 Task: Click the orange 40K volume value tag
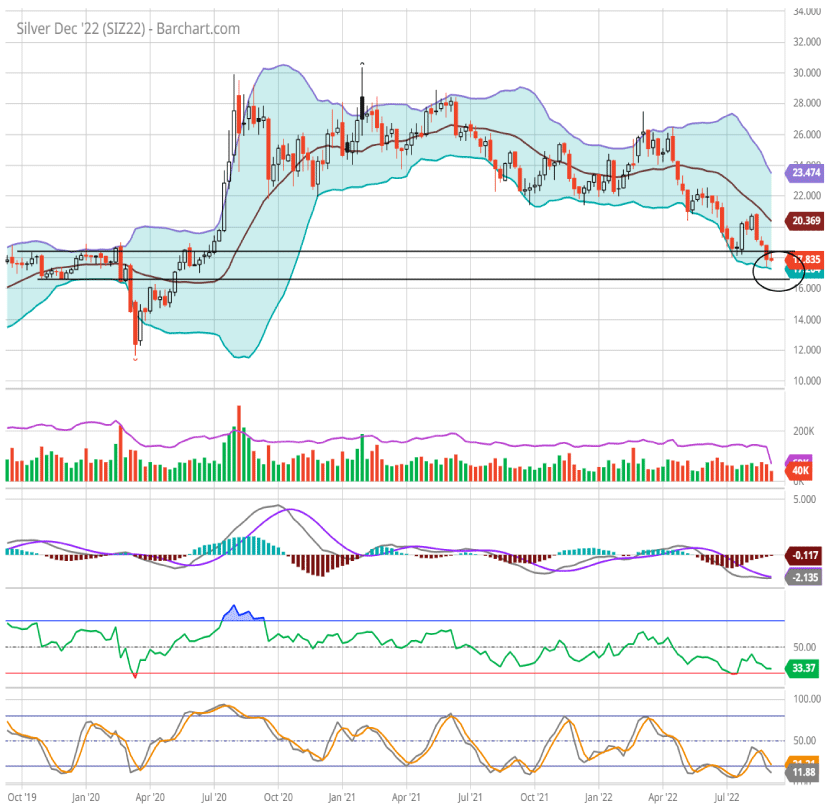[x=802, y=470]
